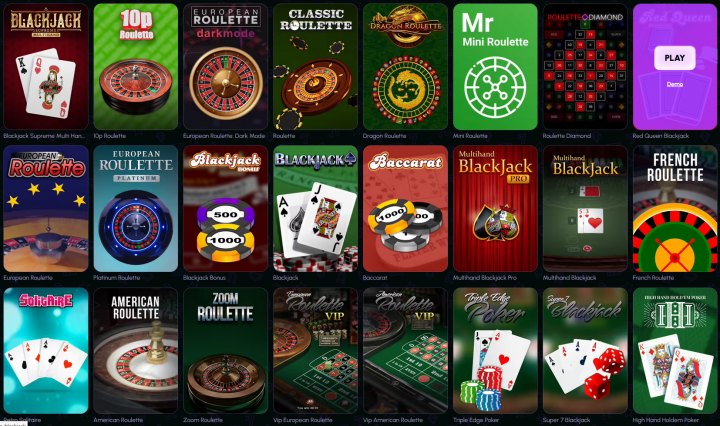Open American Roulette game tile
The width and height of the screenshot is (720, 426).
click(136, 351)
